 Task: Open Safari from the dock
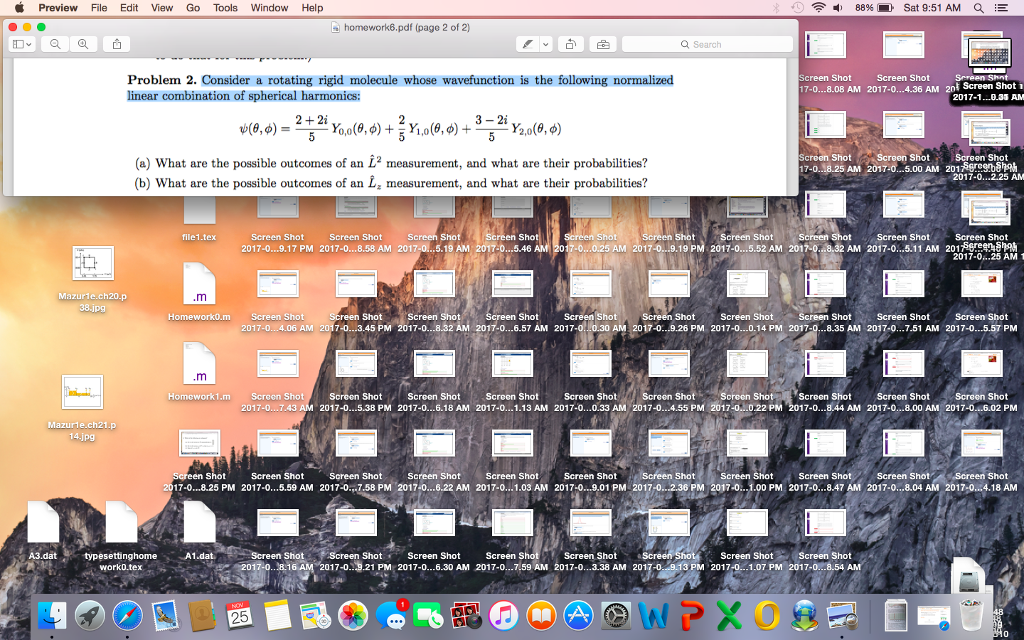(x=128, y=617)
